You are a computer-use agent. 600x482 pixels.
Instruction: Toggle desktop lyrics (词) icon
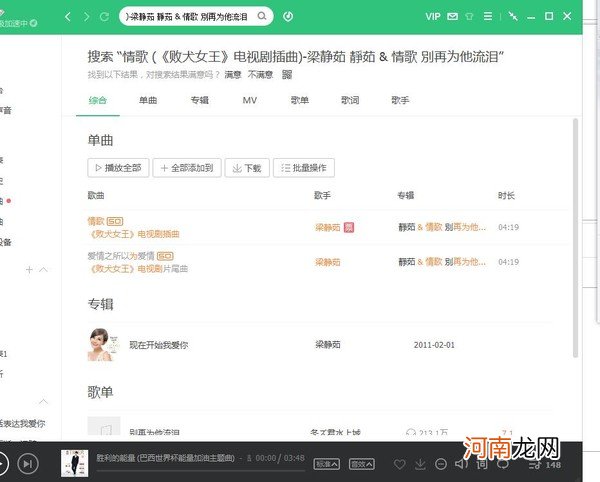(x=482, y=464)
